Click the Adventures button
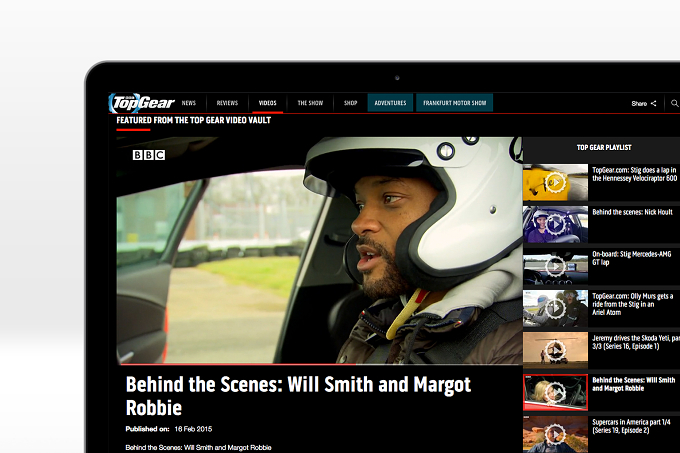 tap(390, 103)
